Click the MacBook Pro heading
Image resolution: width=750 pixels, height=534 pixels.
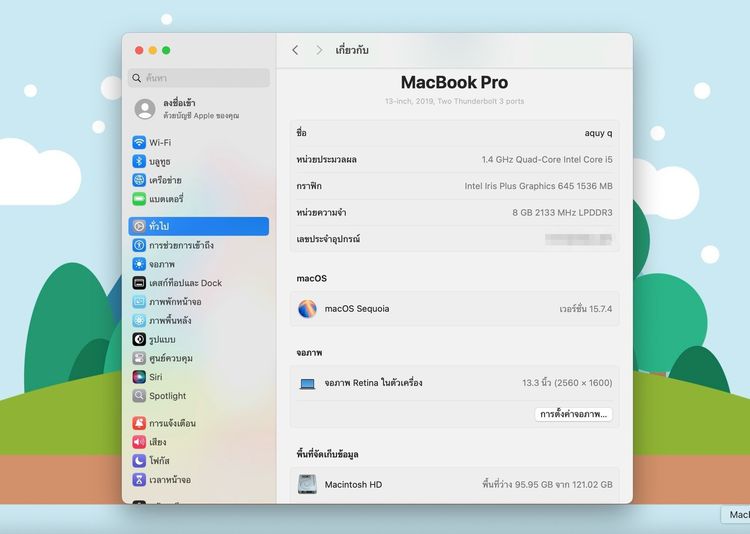pos(454,82)
